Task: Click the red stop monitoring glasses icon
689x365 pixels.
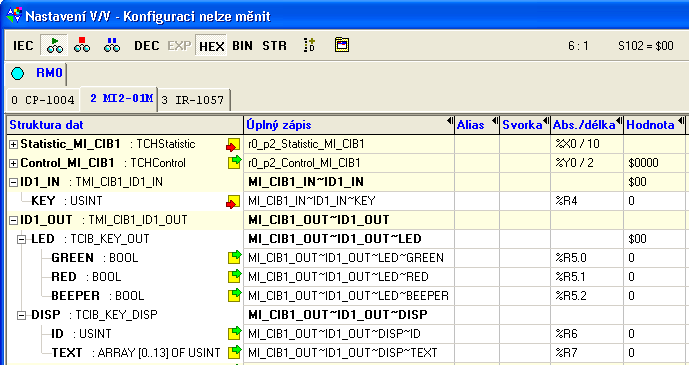Action: [82, 45]
